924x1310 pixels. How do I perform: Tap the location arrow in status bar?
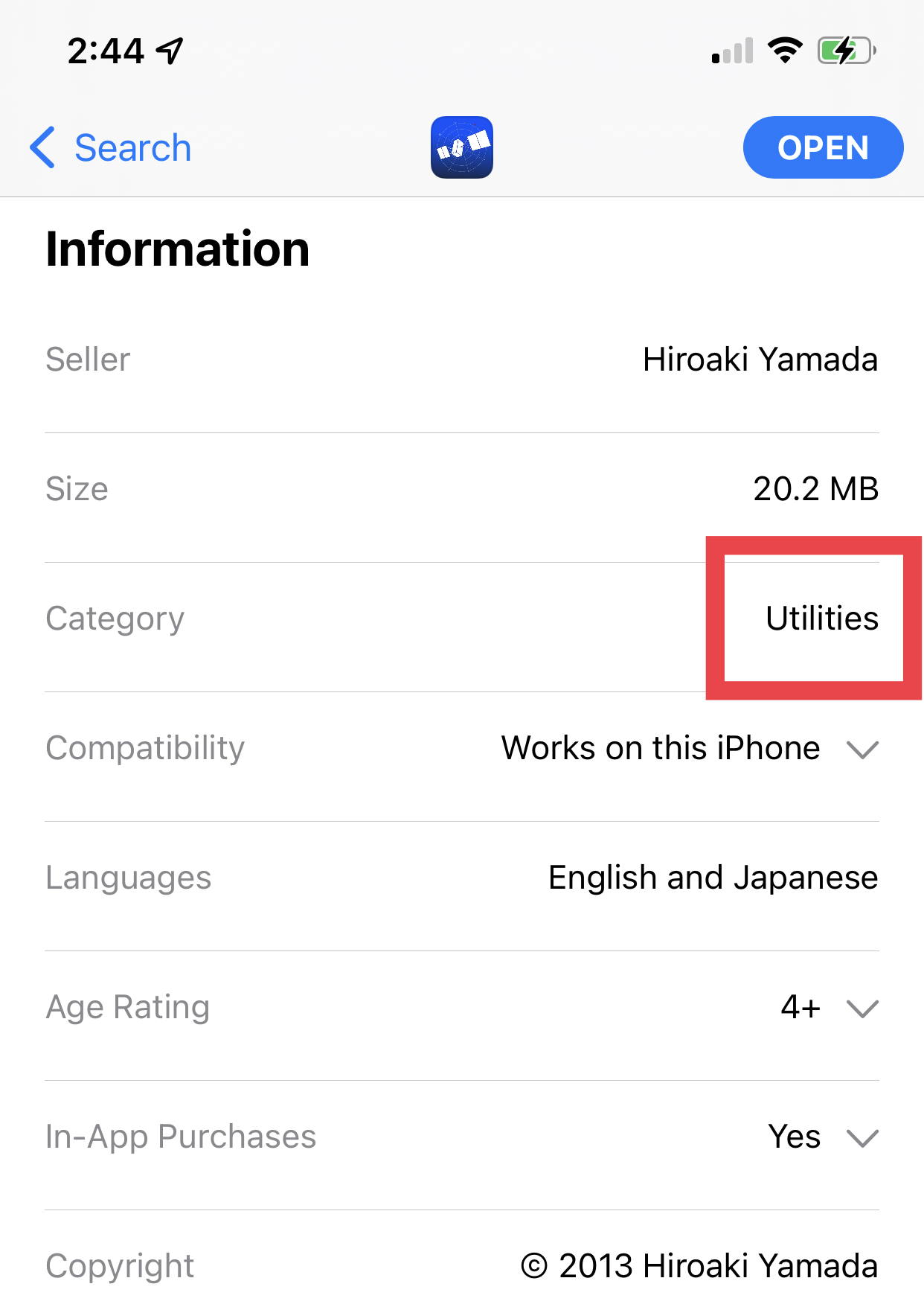point(170,51)
